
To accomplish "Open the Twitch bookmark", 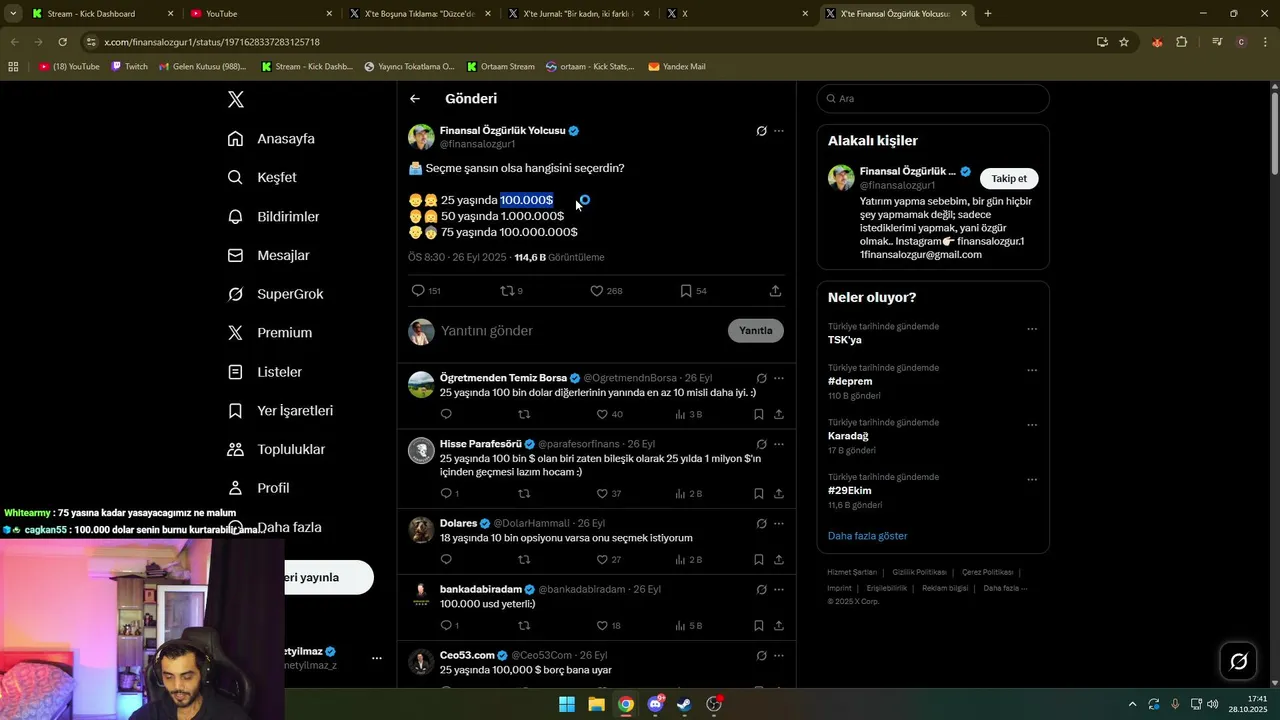I will (x=130, y=67).
